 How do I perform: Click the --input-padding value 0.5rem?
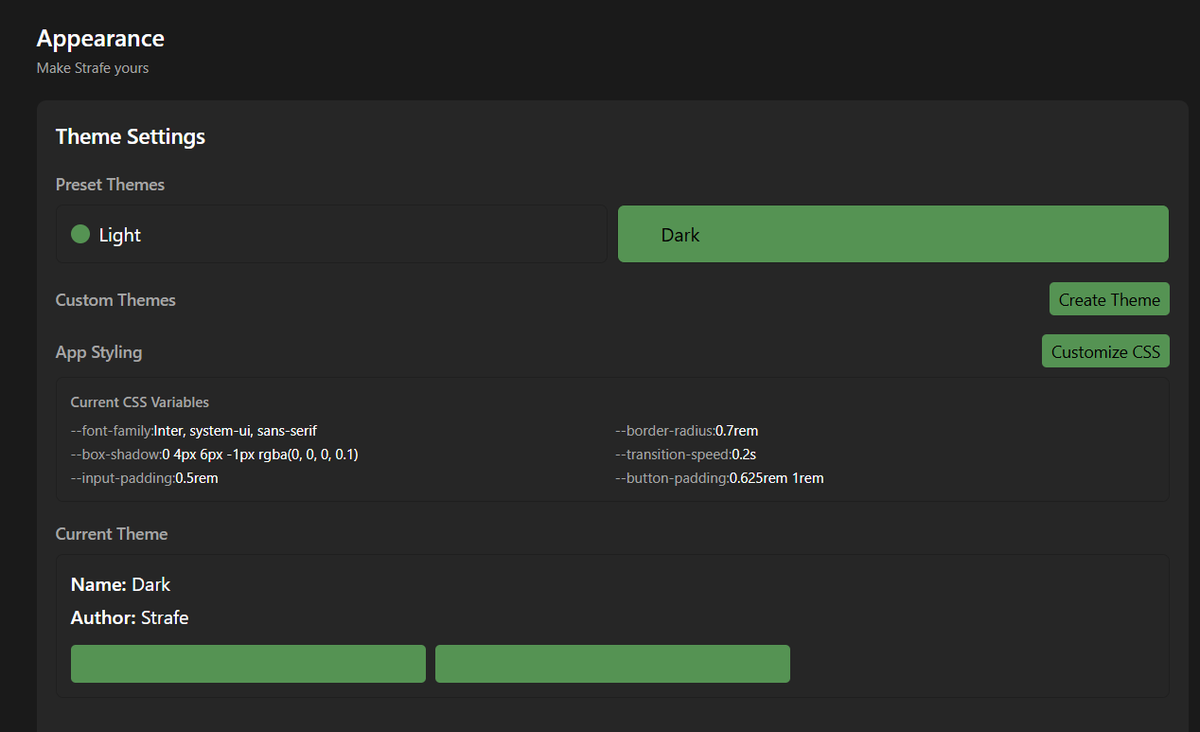coord(196,478)
